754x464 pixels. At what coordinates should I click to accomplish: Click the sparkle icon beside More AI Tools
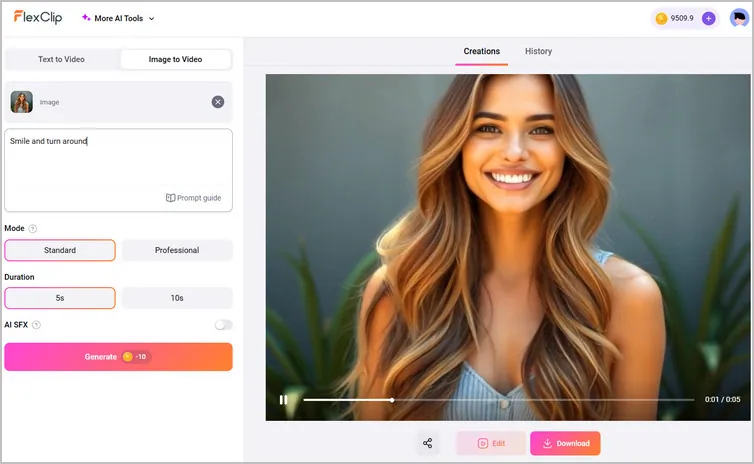pyautogui.click(x=86, y=18)
